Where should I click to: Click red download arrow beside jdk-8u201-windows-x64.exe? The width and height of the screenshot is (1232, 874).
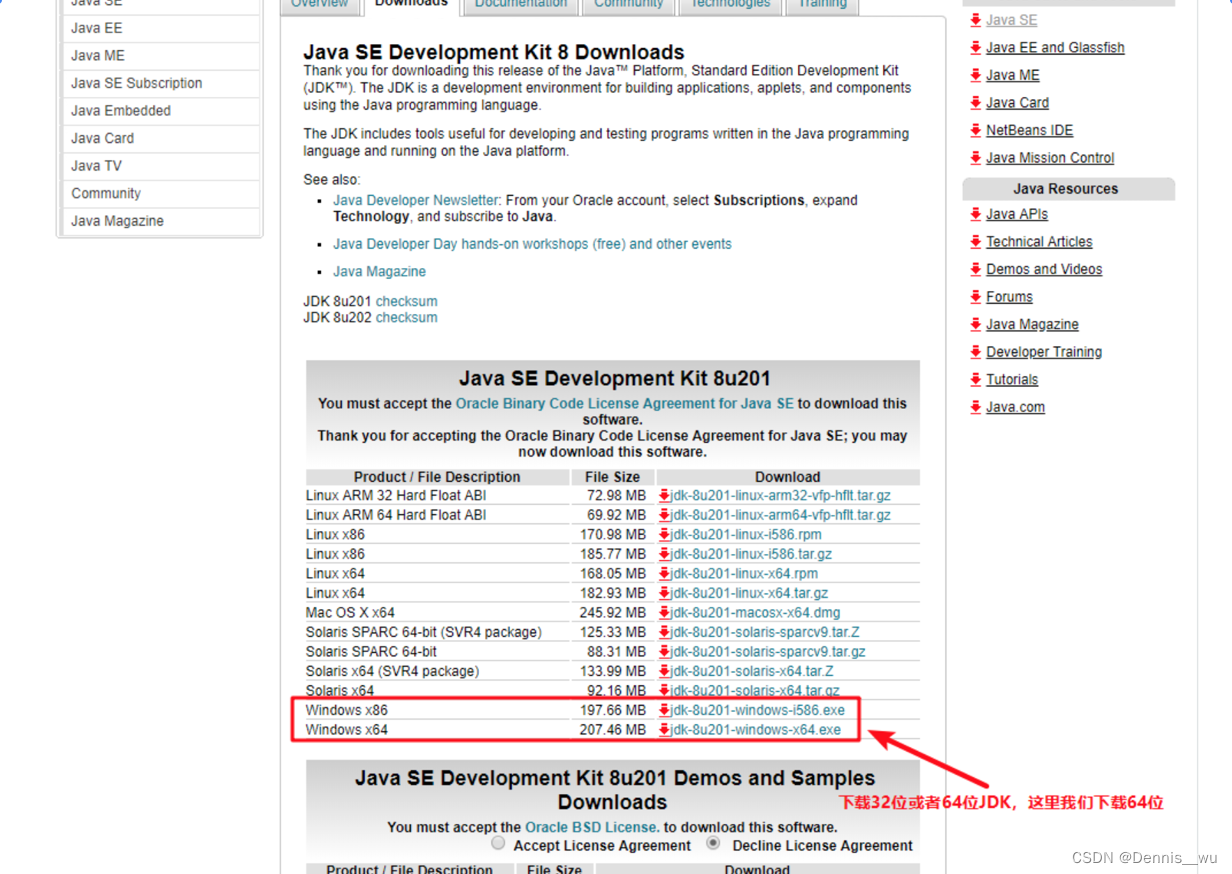(x=664, y=730)
